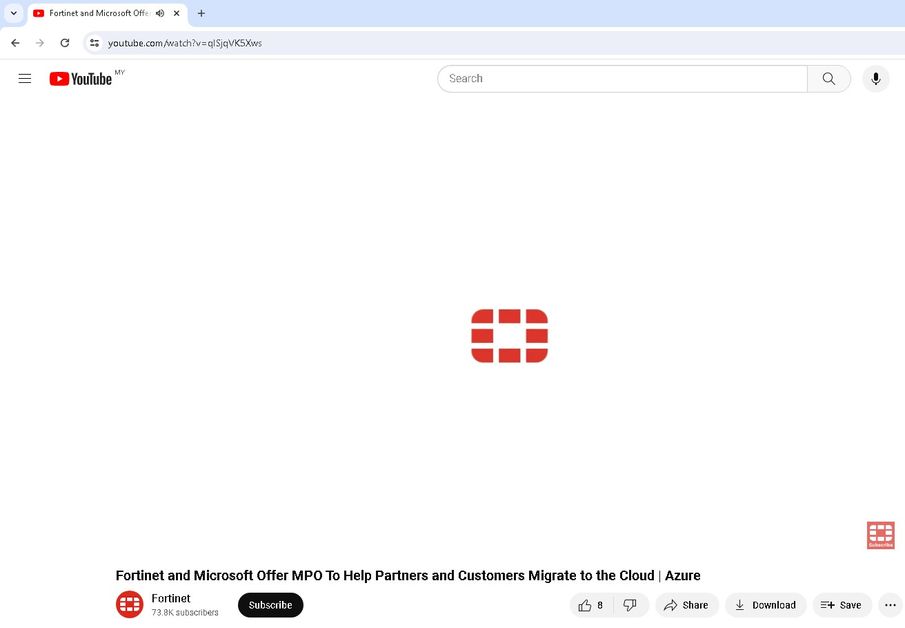
Task: Open YouTube guide hamburger menu
Action: pos(25,78)
